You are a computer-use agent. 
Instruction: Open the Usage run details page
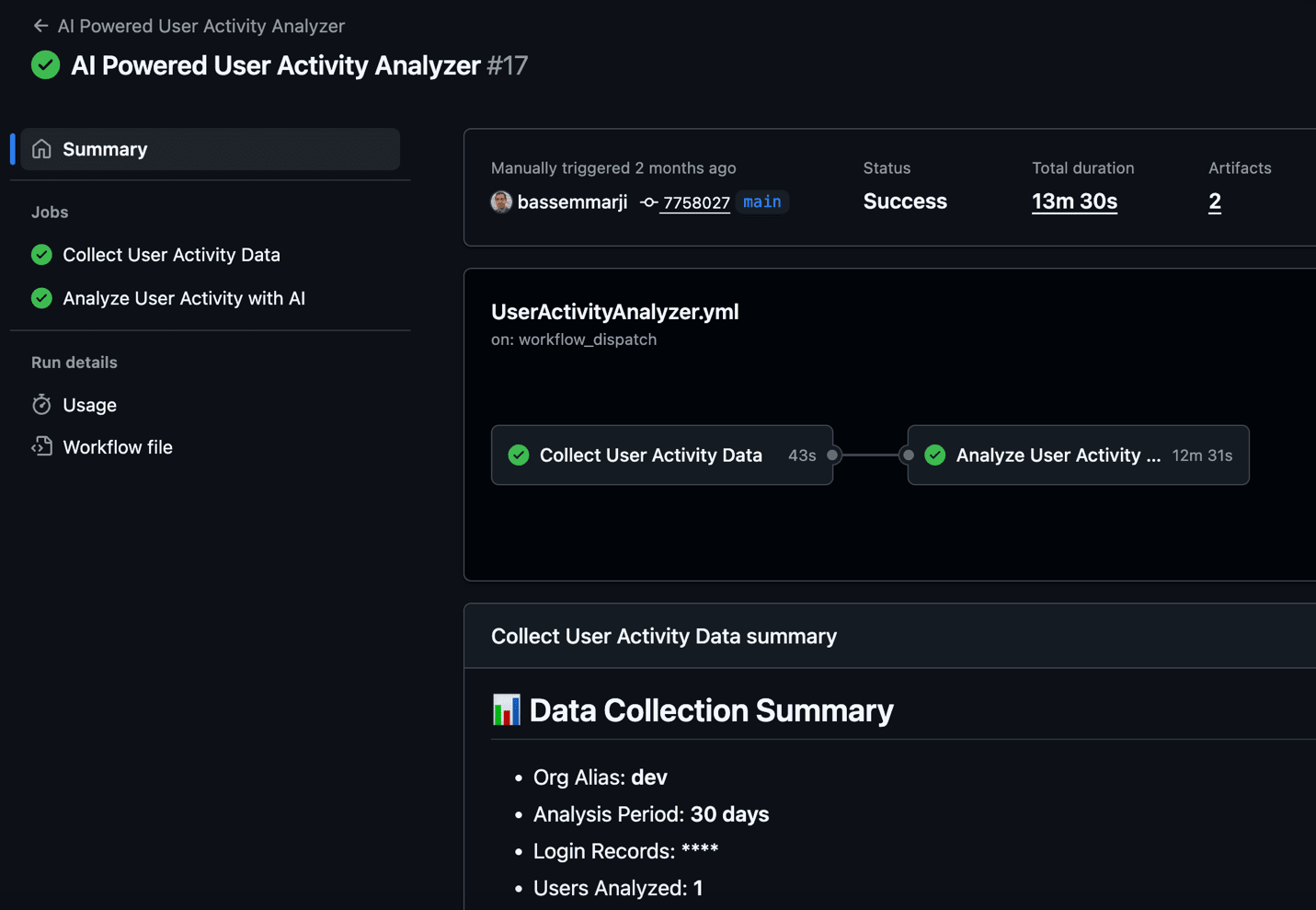click(x=89, y=405)
